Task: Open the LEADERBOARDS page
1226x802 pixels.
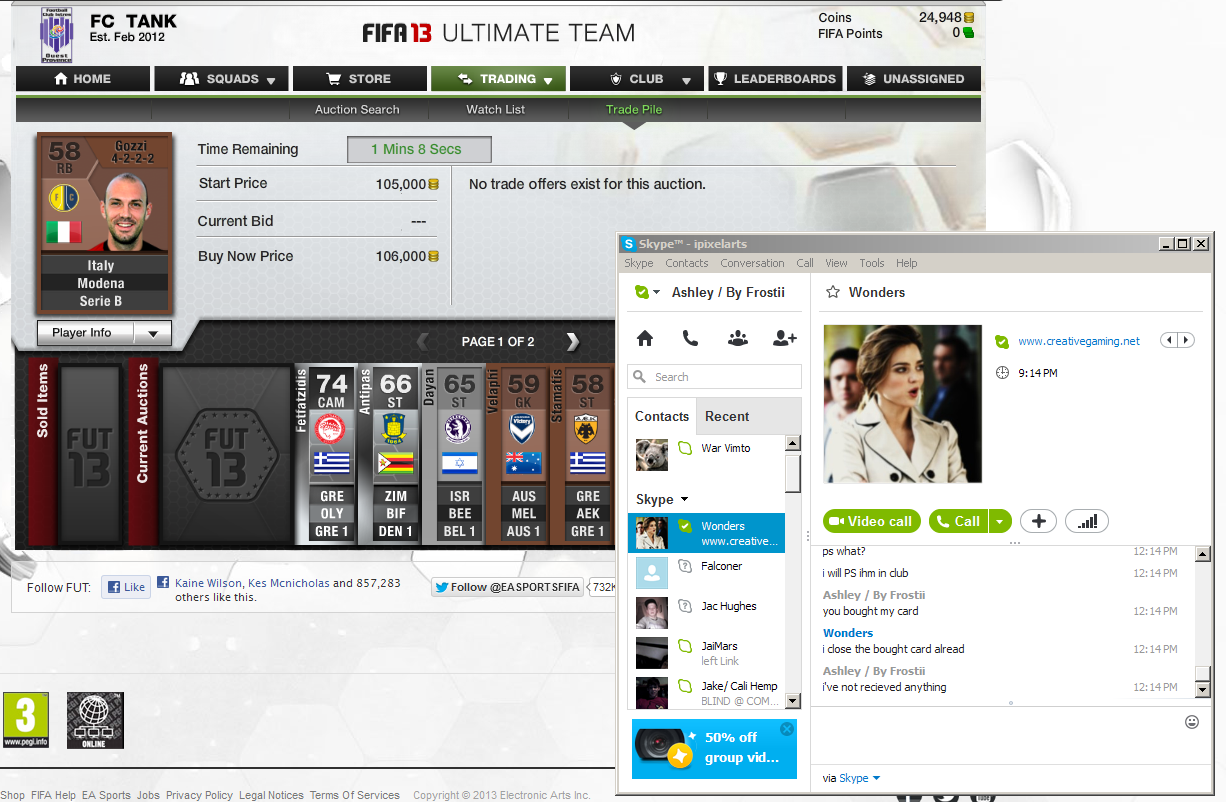Action: click(775, 79)
